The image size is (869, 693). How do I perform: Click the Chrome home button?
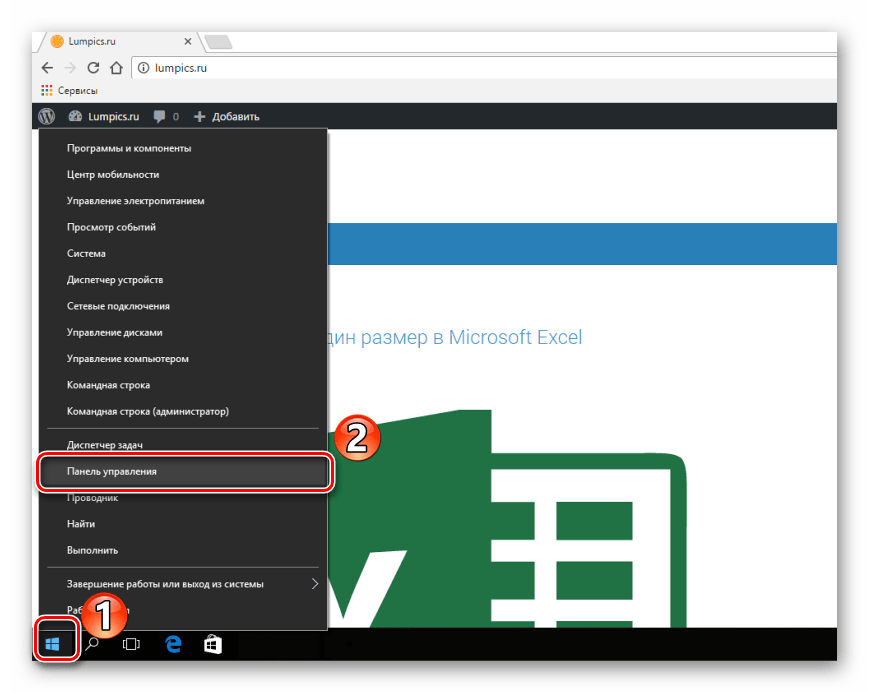click(116, 68)
